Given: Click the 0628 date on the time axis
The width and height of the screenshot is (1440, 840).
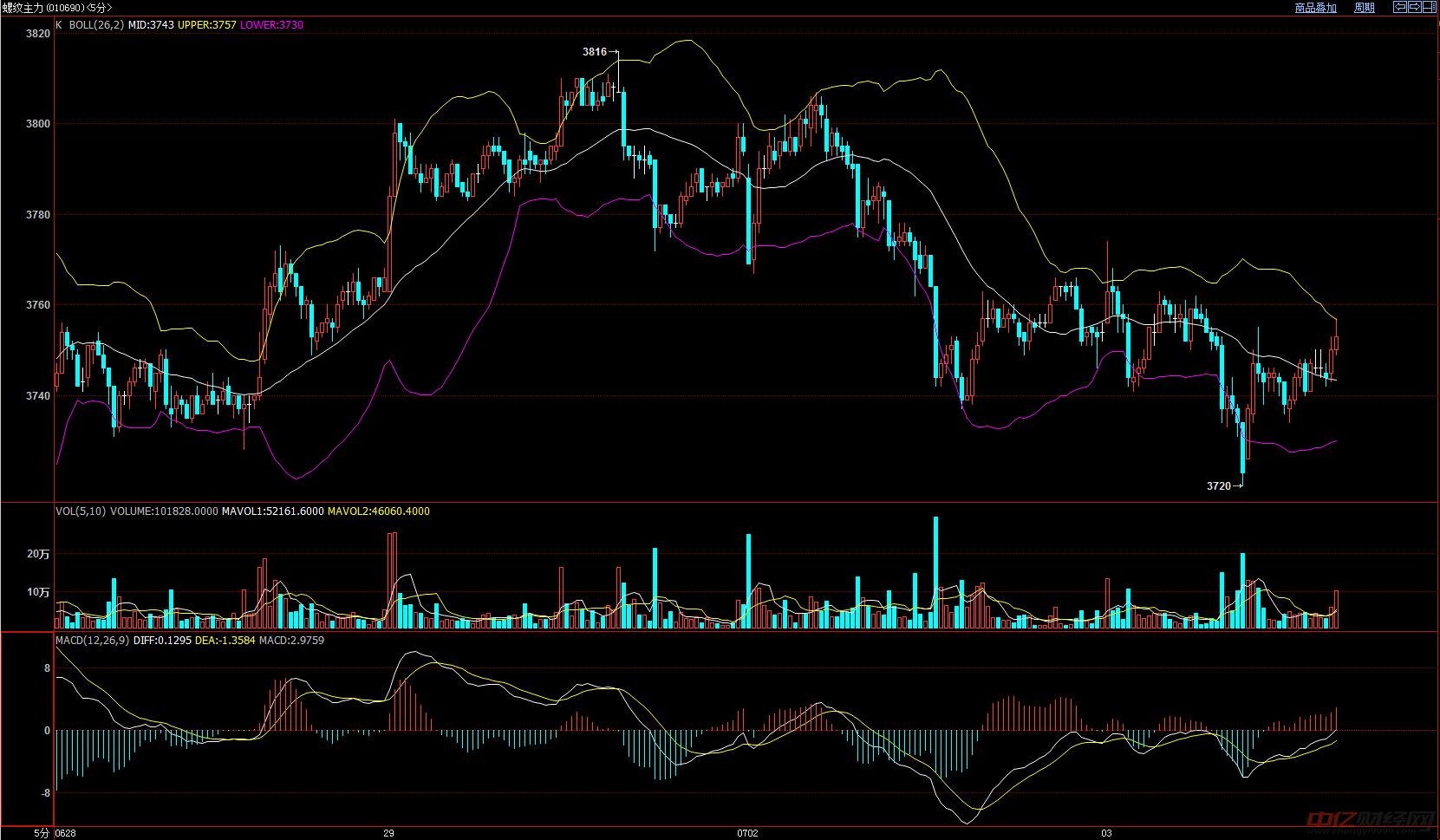Looking at the screenshot, I should pos(66,833).
